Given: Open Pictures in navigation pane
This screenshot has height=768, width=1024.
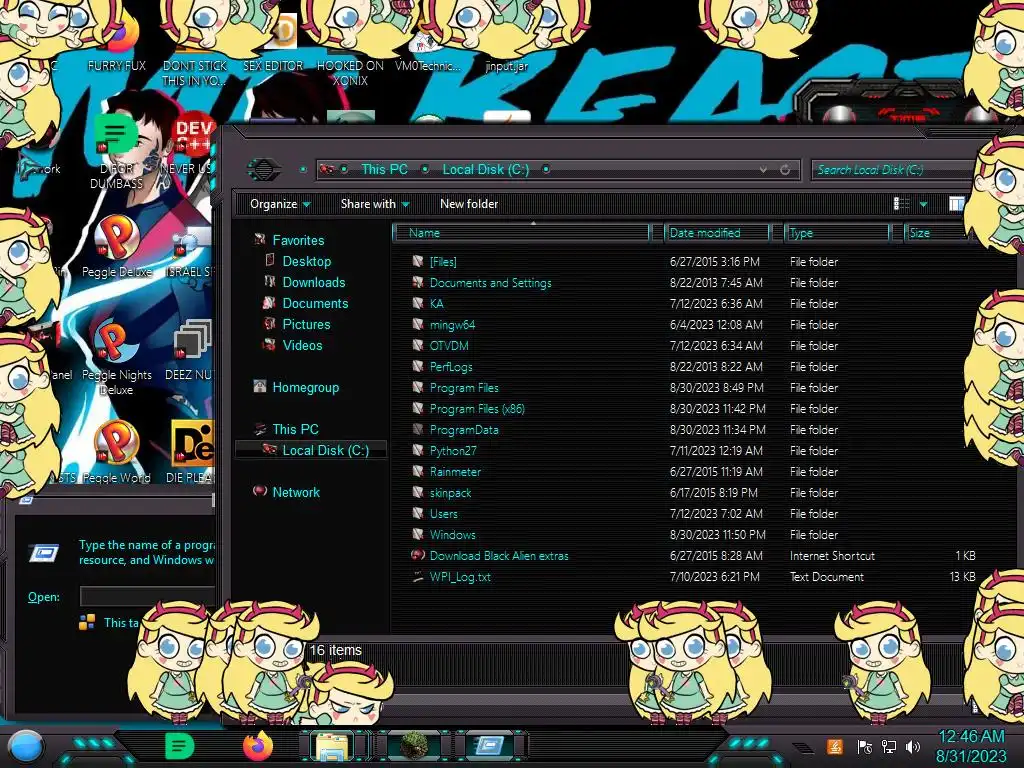Looking at the screenshot, I should click(306, 324).
